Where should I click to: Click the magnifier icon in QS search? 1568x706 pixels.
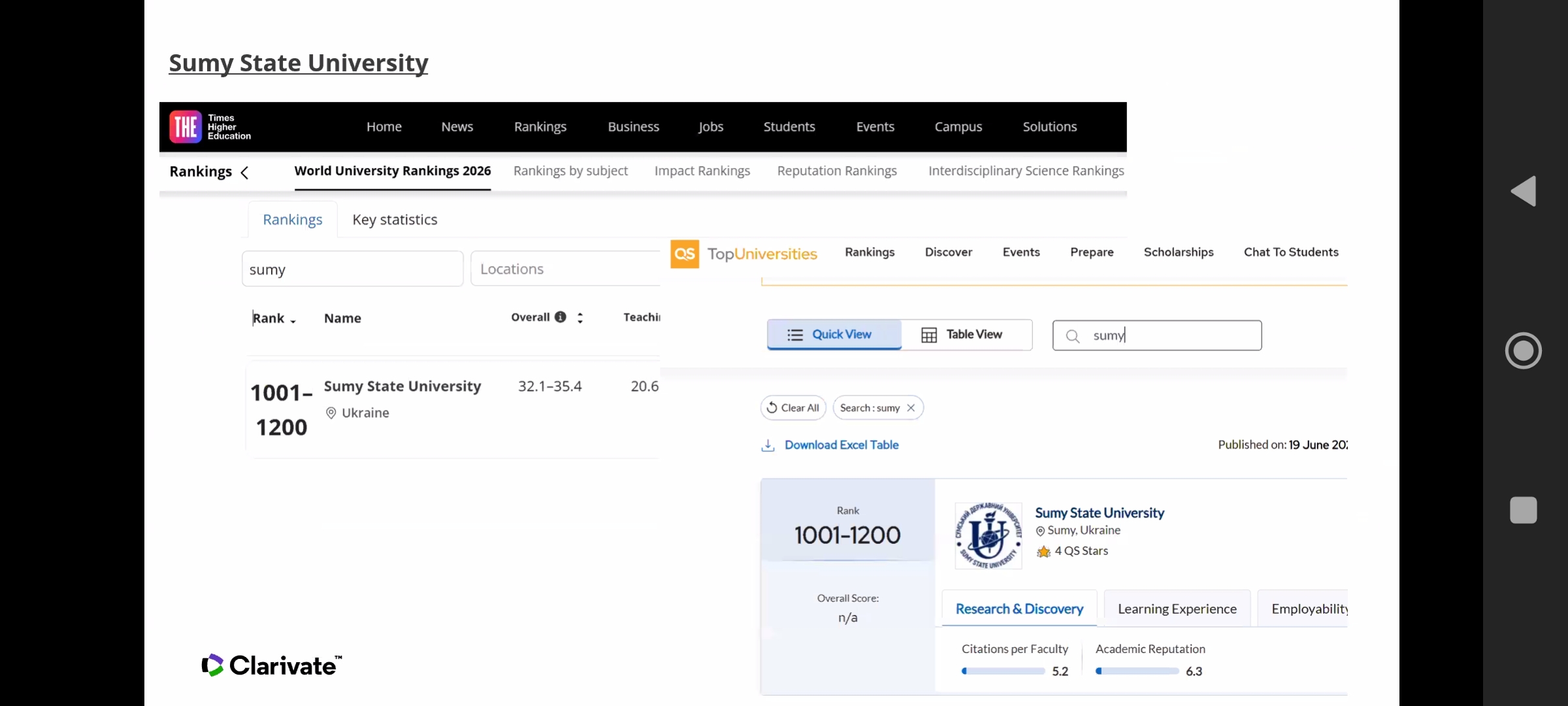click(1073, 336)
